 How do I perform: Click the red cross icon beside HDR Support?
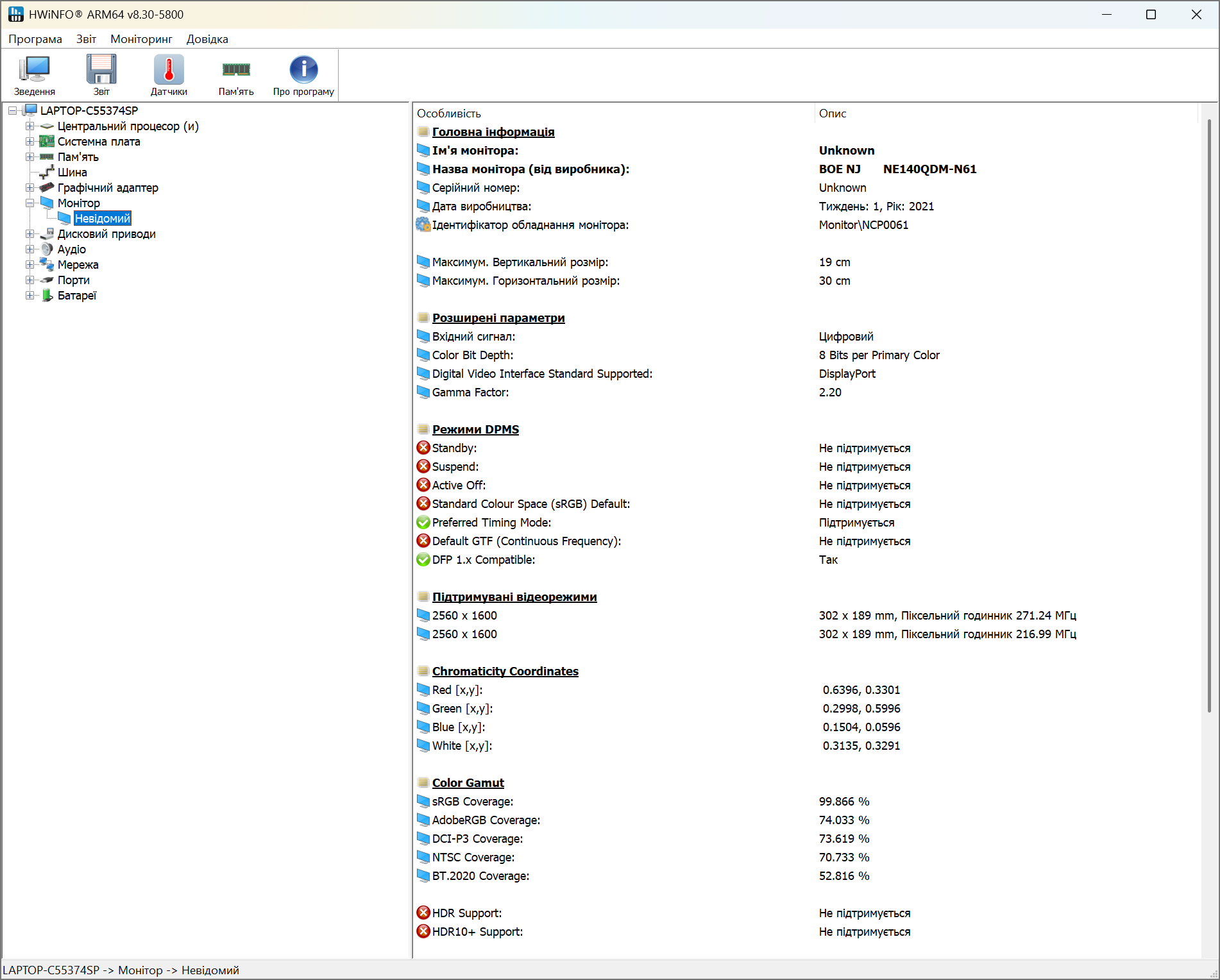pos(423,913)
